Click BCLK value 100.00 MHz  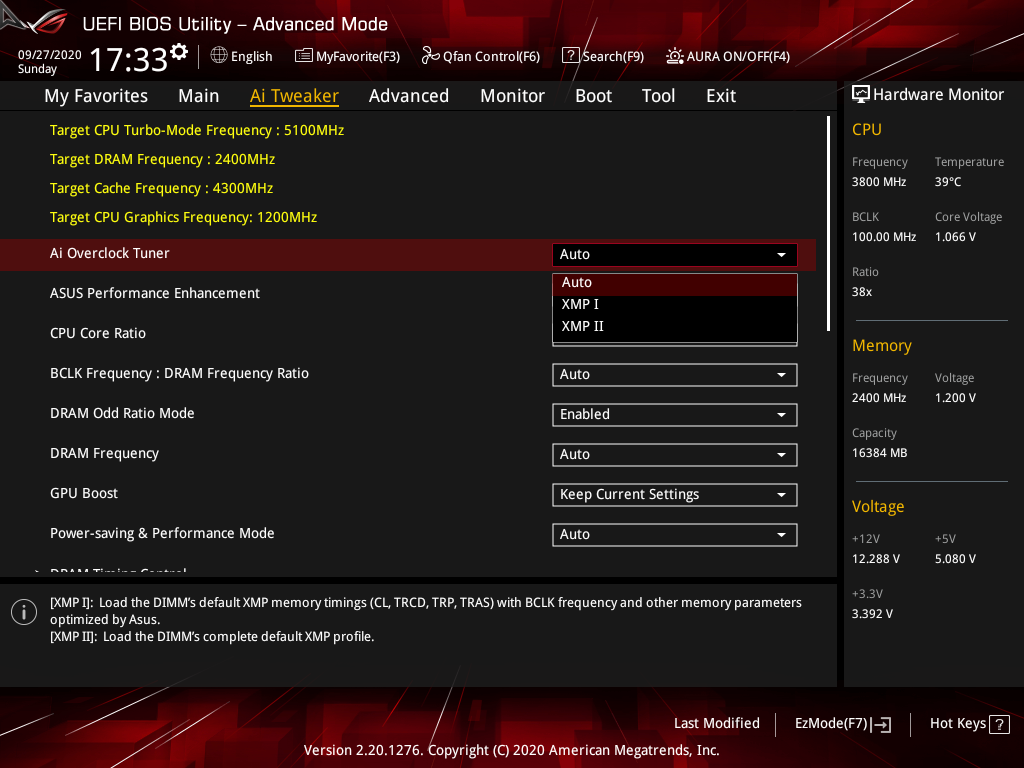point(884,237)
